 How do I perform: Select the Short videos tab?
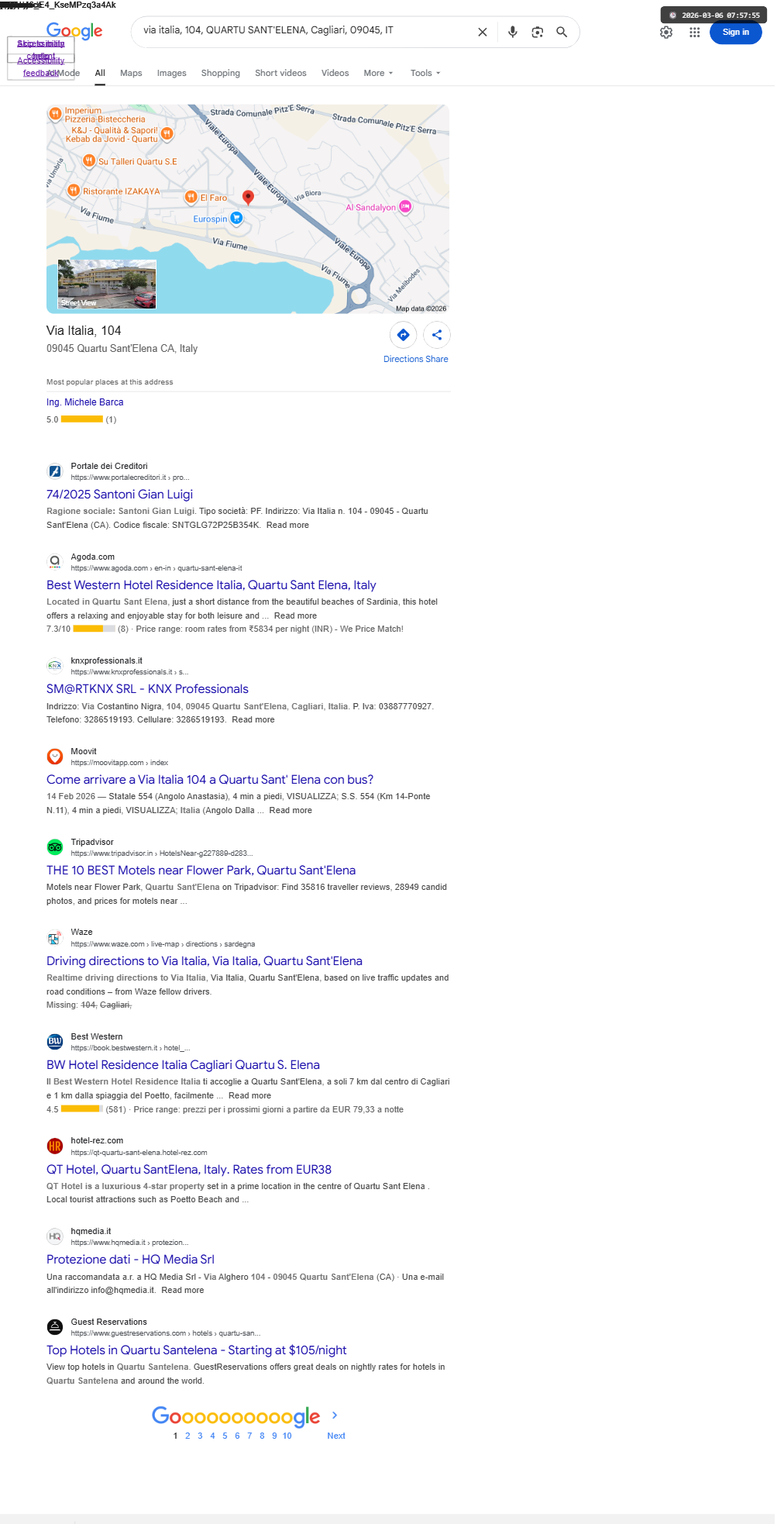pos(280,73)
